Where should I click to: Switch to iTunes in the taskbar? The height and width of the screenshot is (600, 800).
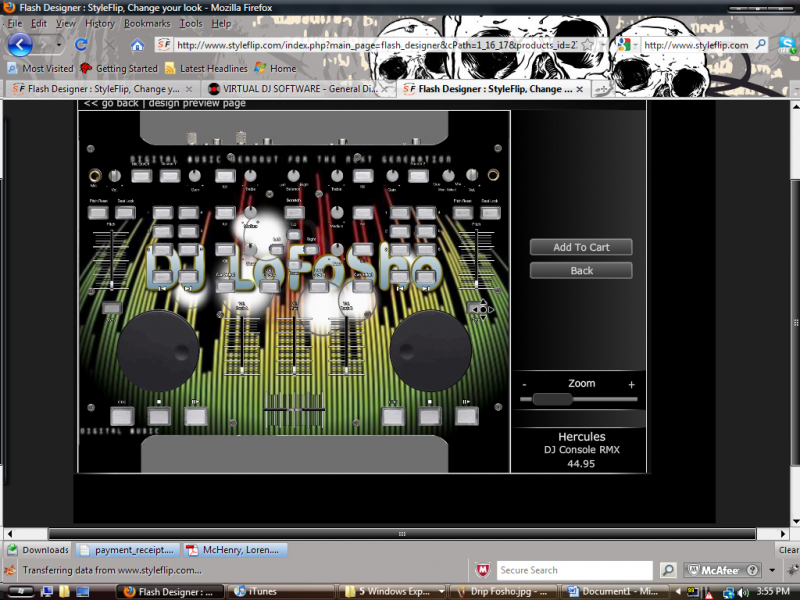[280, 592]
